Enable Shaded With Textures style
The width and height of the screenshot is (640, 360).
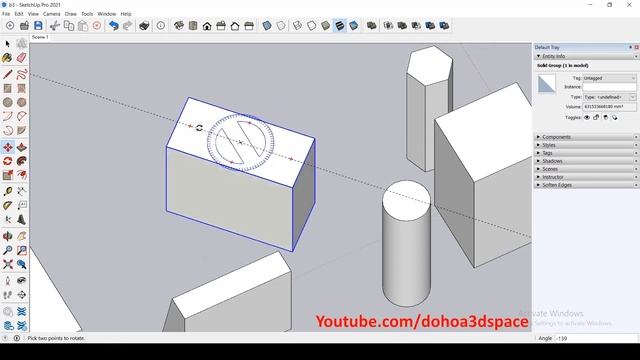340,26
